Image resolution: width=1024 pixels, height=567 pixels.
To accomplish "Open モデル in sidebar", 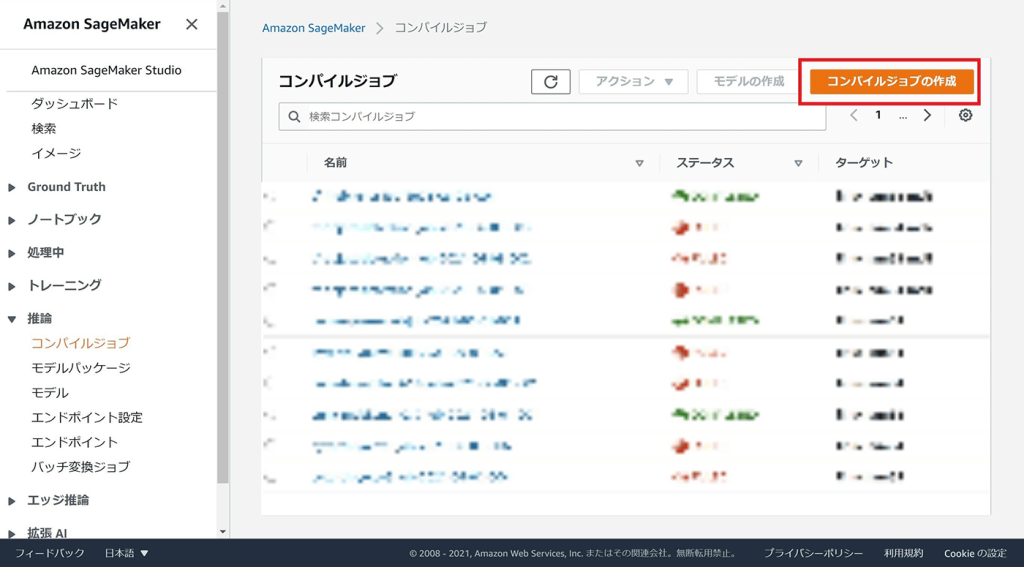I will pos(50,393).
